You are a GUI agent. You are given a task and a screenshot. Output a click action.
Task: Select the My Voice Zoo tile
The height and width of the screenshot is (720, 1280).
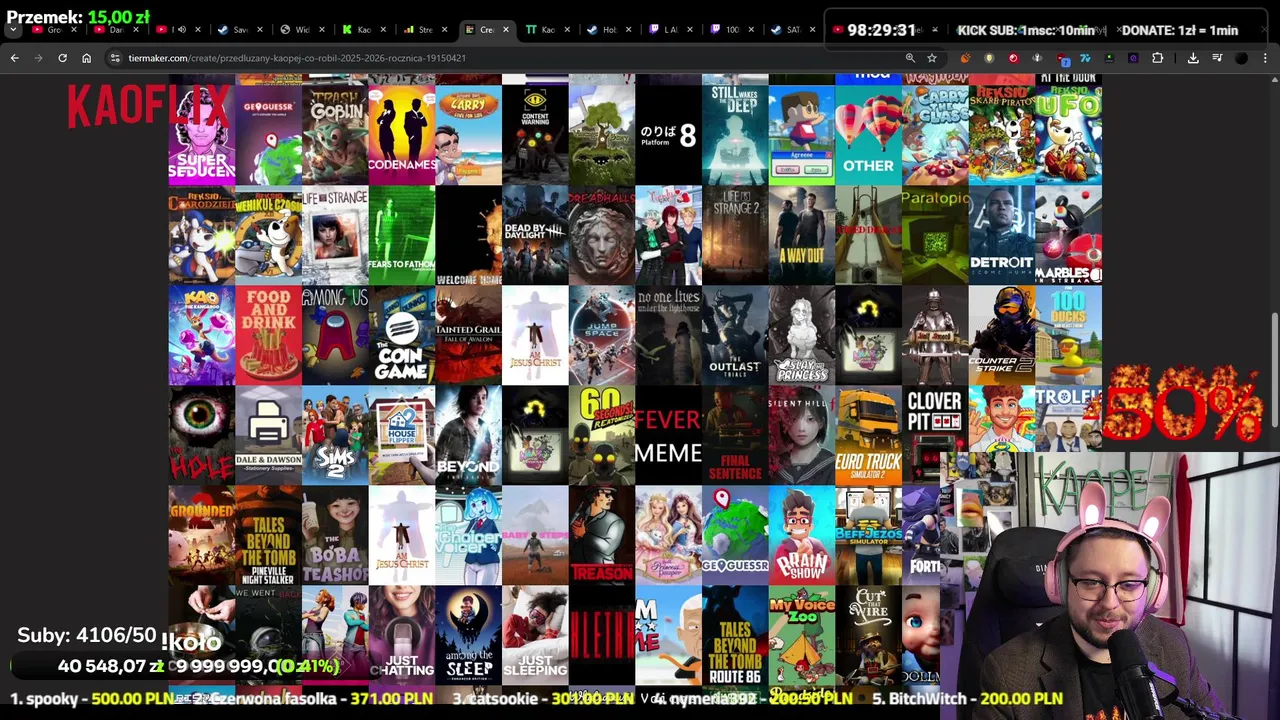802,635
